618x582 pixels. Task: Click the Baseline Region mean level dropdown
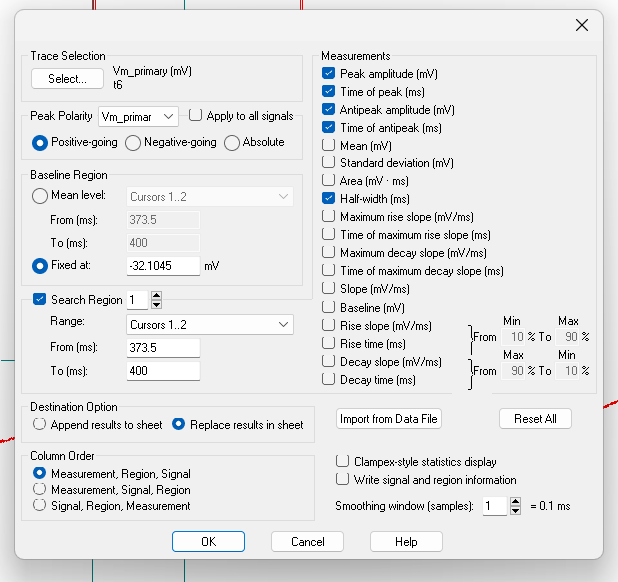[210, 197]
